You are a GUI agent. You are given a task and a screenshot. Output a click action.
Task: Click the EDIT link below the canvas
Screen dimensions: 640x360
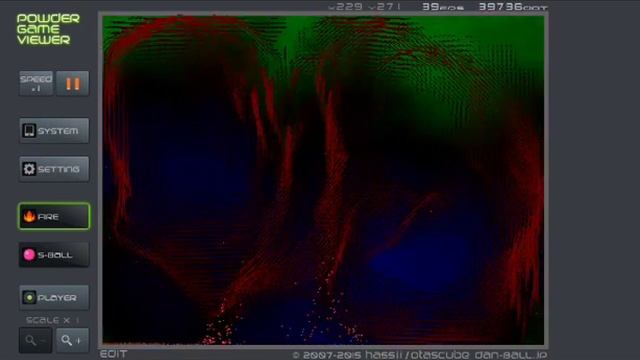113,354
